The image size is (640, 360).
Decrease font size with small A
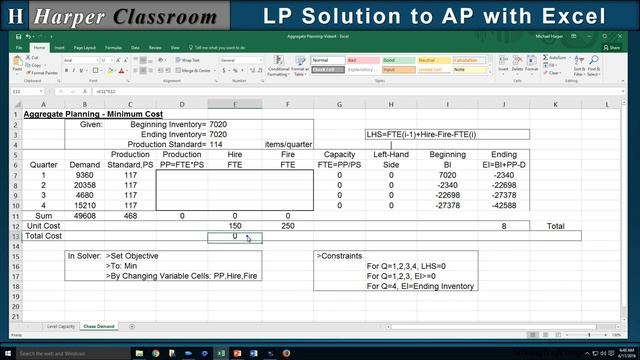pos(125,60)
